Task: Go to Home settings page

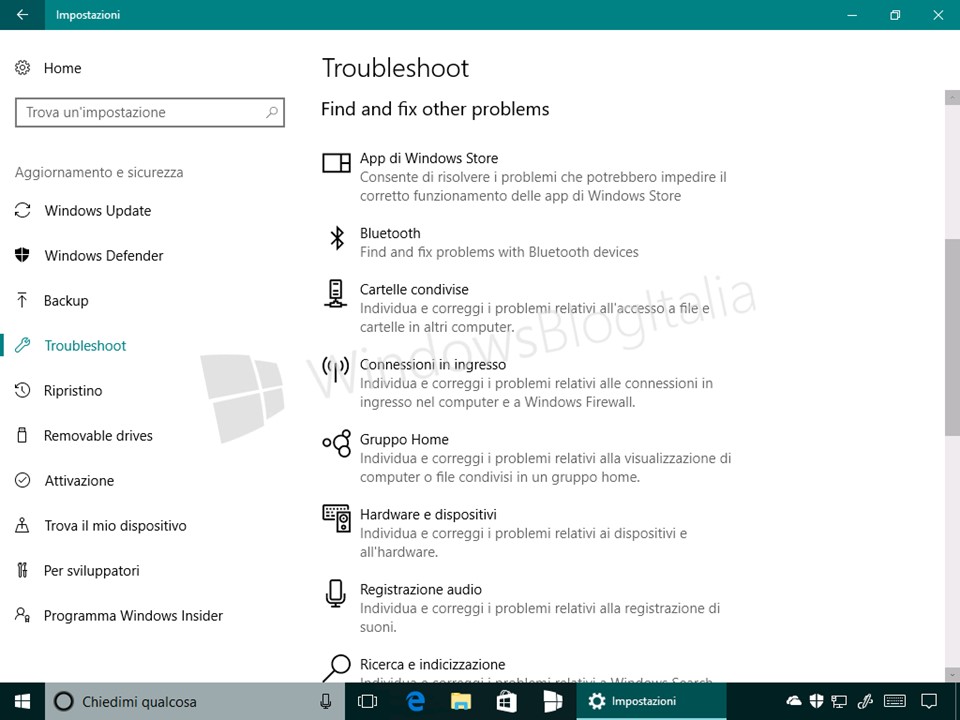Action: pos(62,68)
